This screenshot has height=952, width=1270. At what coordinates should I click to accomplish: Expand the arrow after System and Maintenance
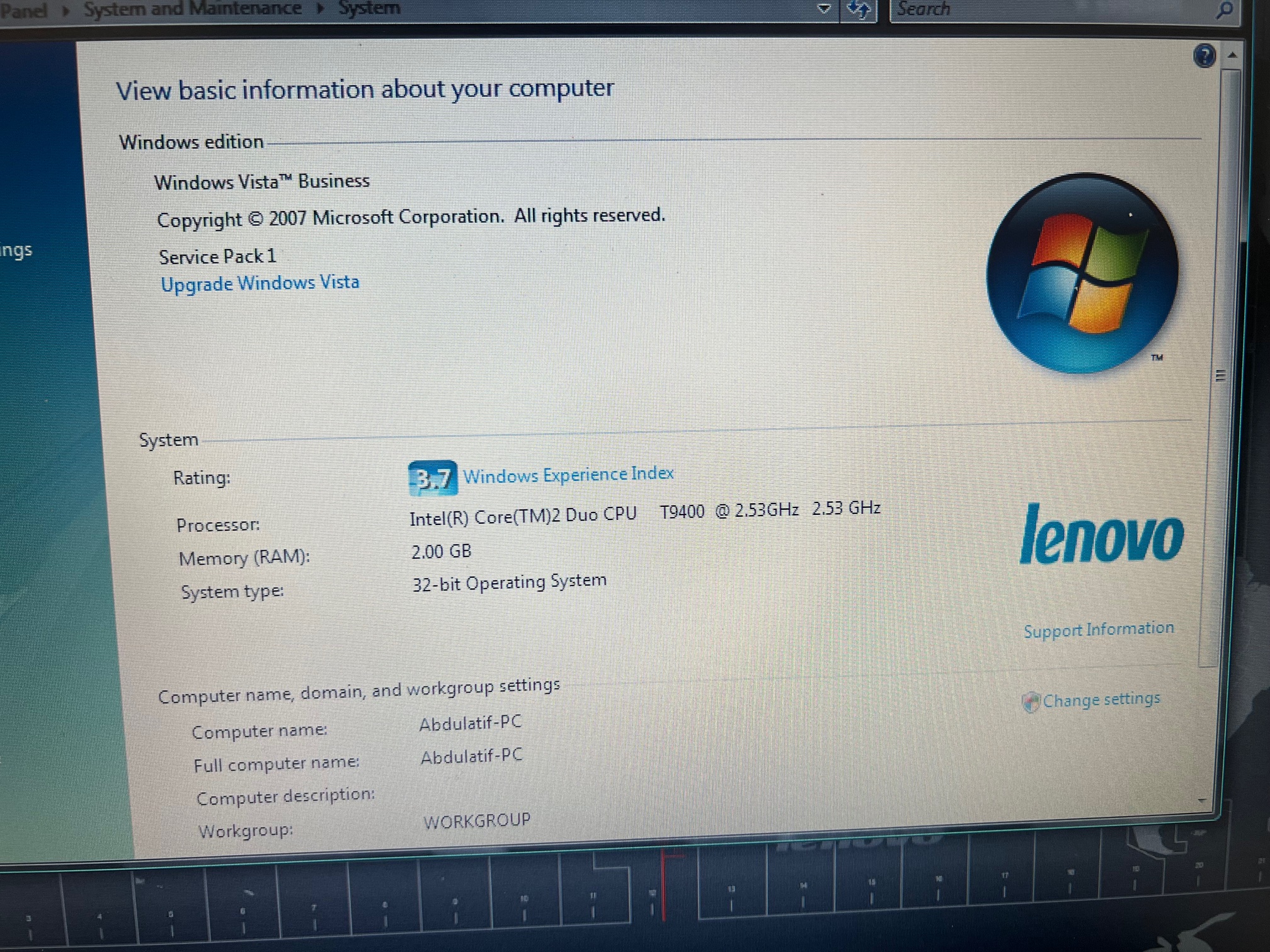click(x=320, y=9)
